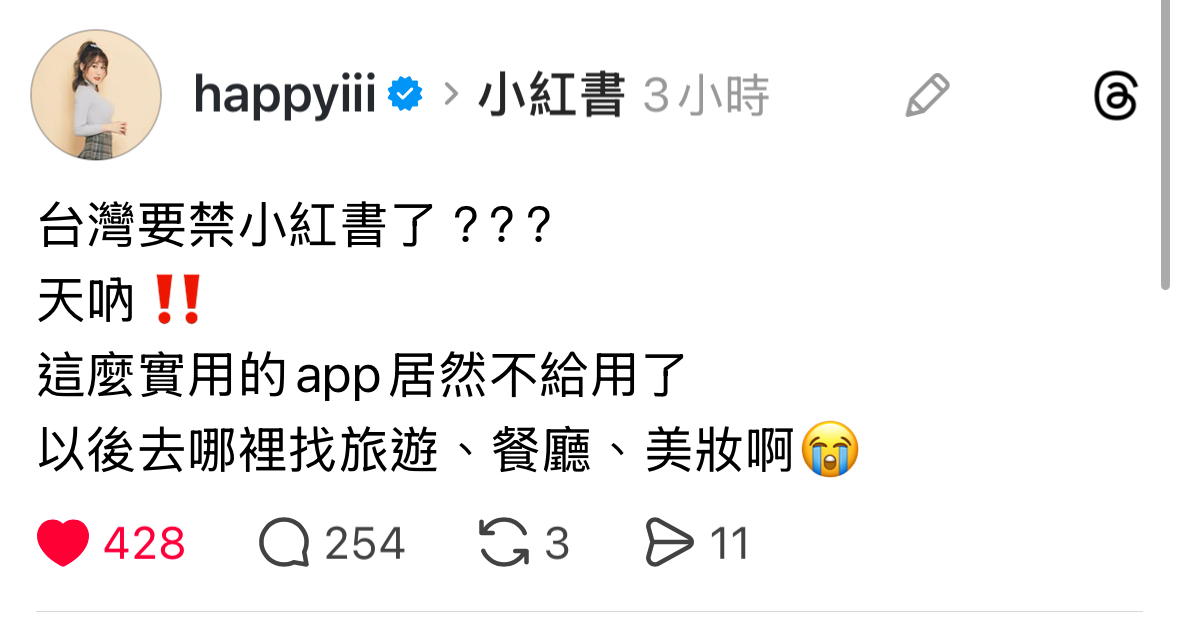
Task: Share the post using paper plane icon
Action: 668,542
